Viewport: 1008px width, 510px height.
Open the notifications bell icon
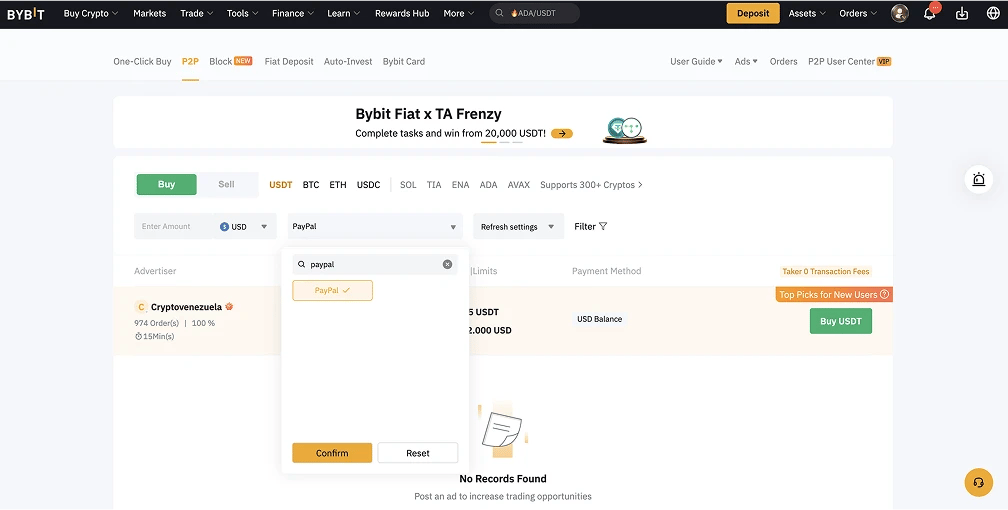tap(930, 13)
